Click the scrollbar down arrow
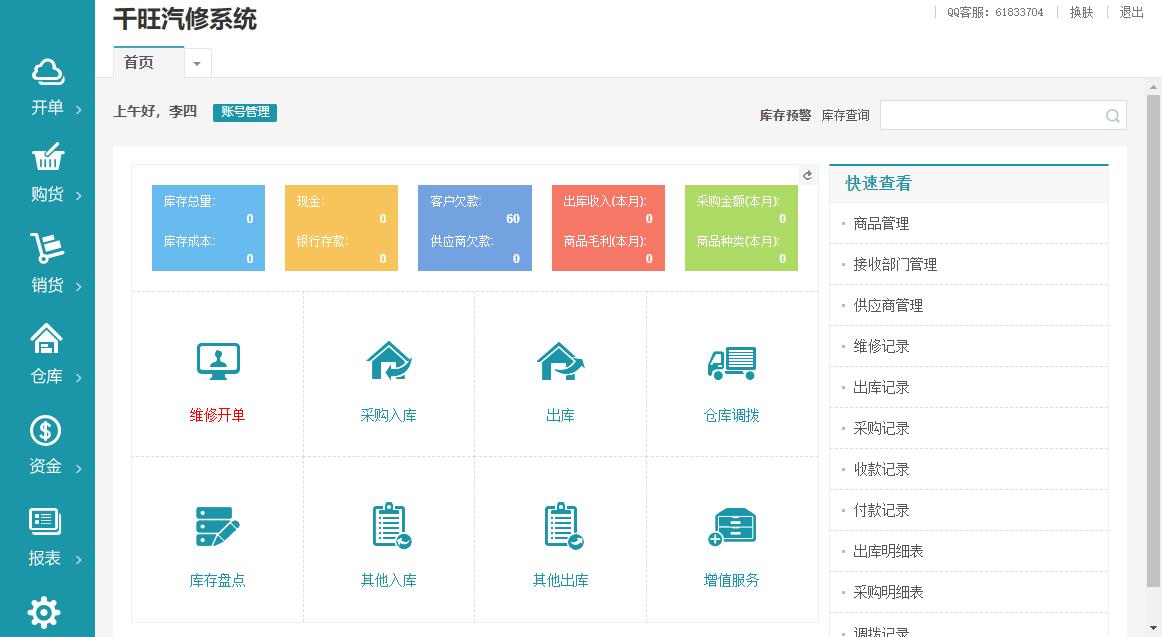Image resolution: width=1162 pixels, height=637 pixels. point(1153,629)
